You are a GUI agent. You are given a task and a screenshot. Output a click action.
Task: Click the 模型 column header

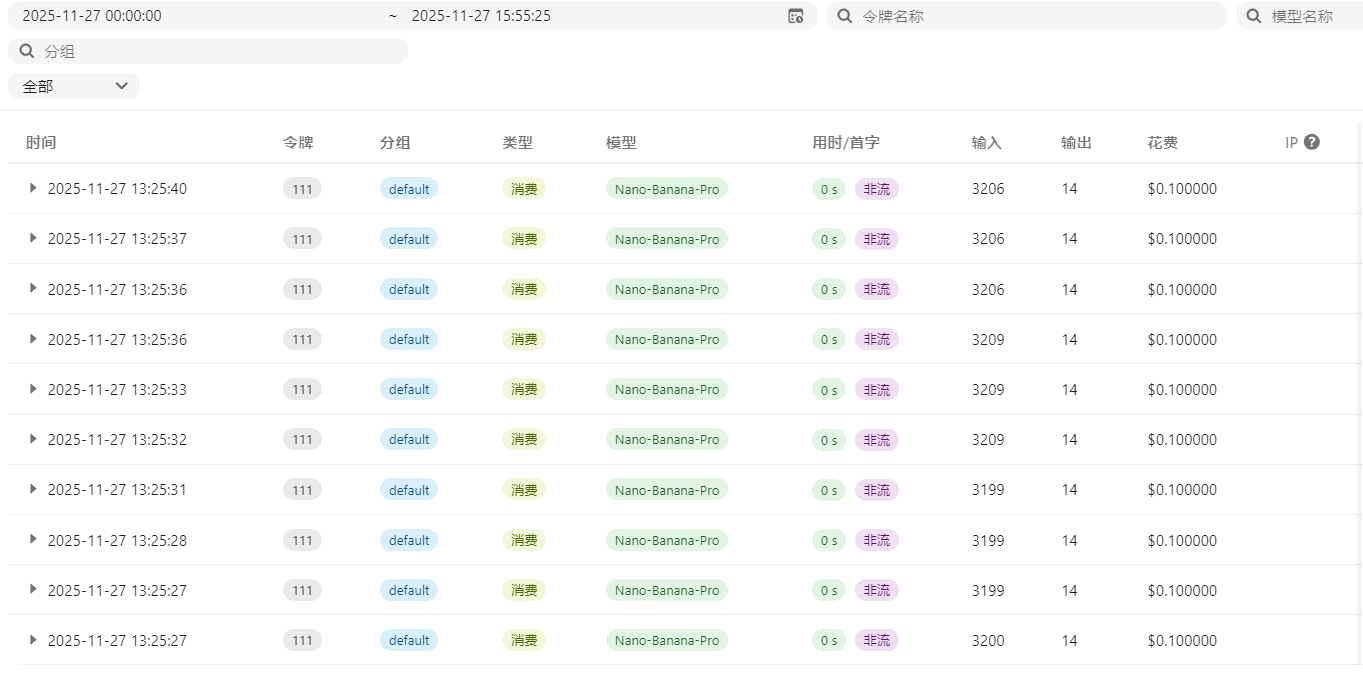tap(621, 143)
